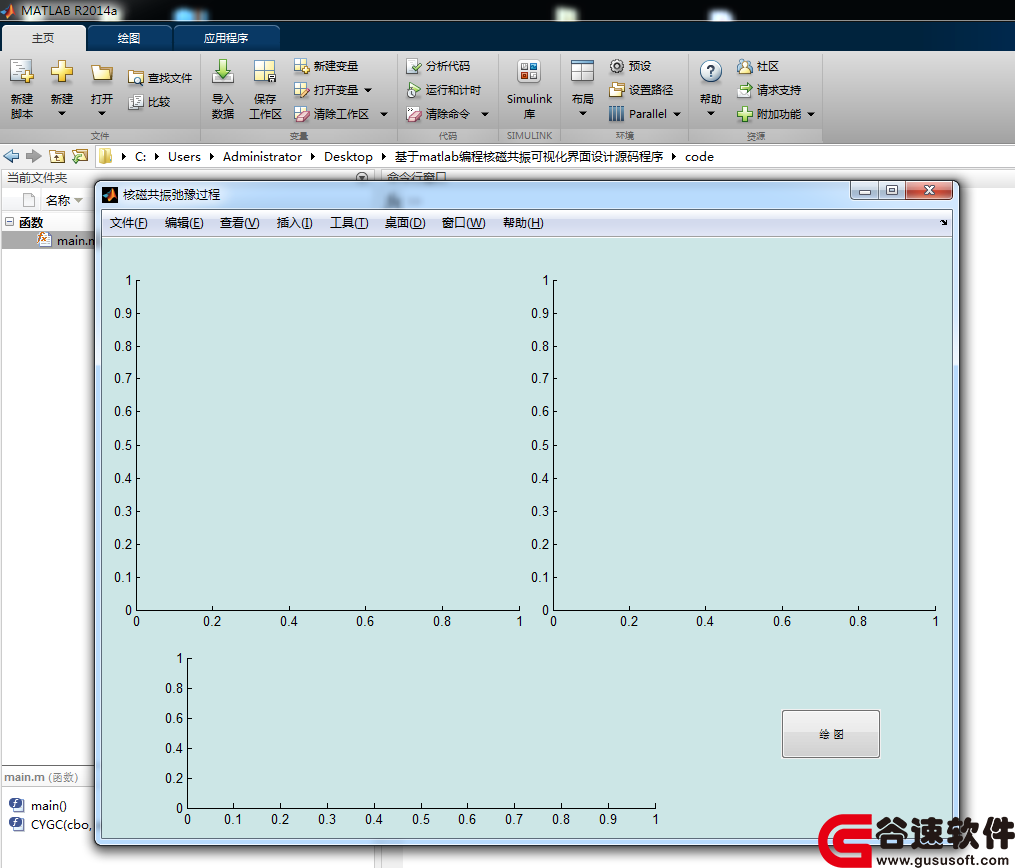Click the Layout (布局) icon
This screenshot has height=868, width=1015.
click(583, 72)
